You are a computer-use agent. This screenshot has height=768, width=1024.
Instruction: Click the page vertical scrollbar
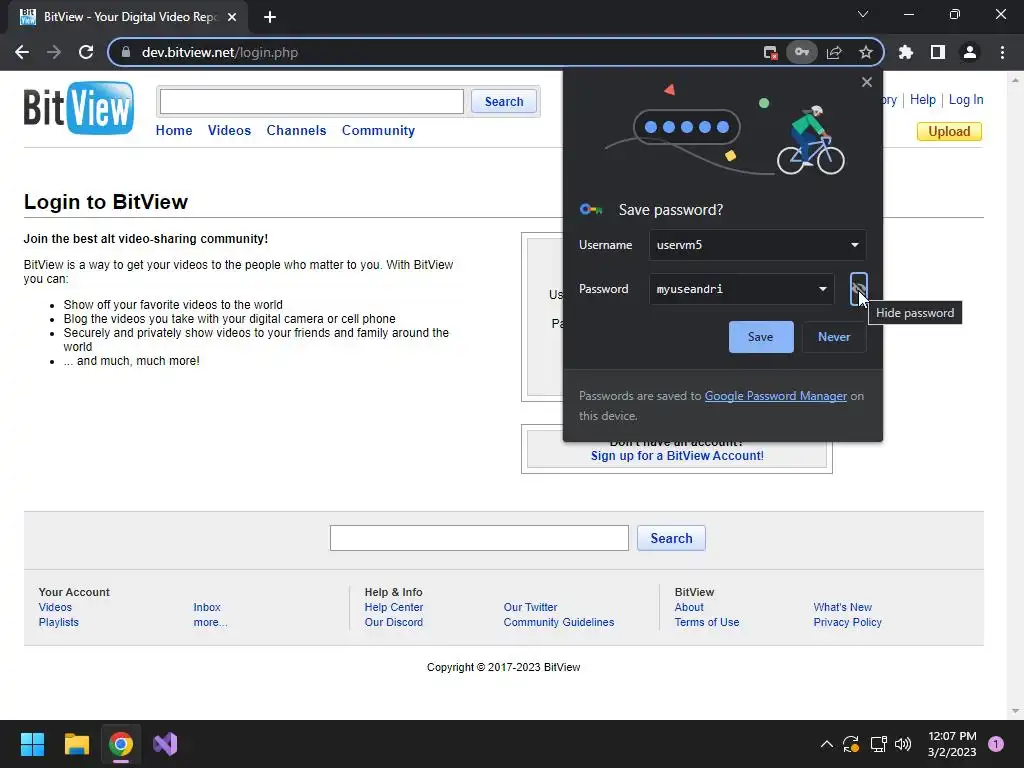coord(1015,395)
